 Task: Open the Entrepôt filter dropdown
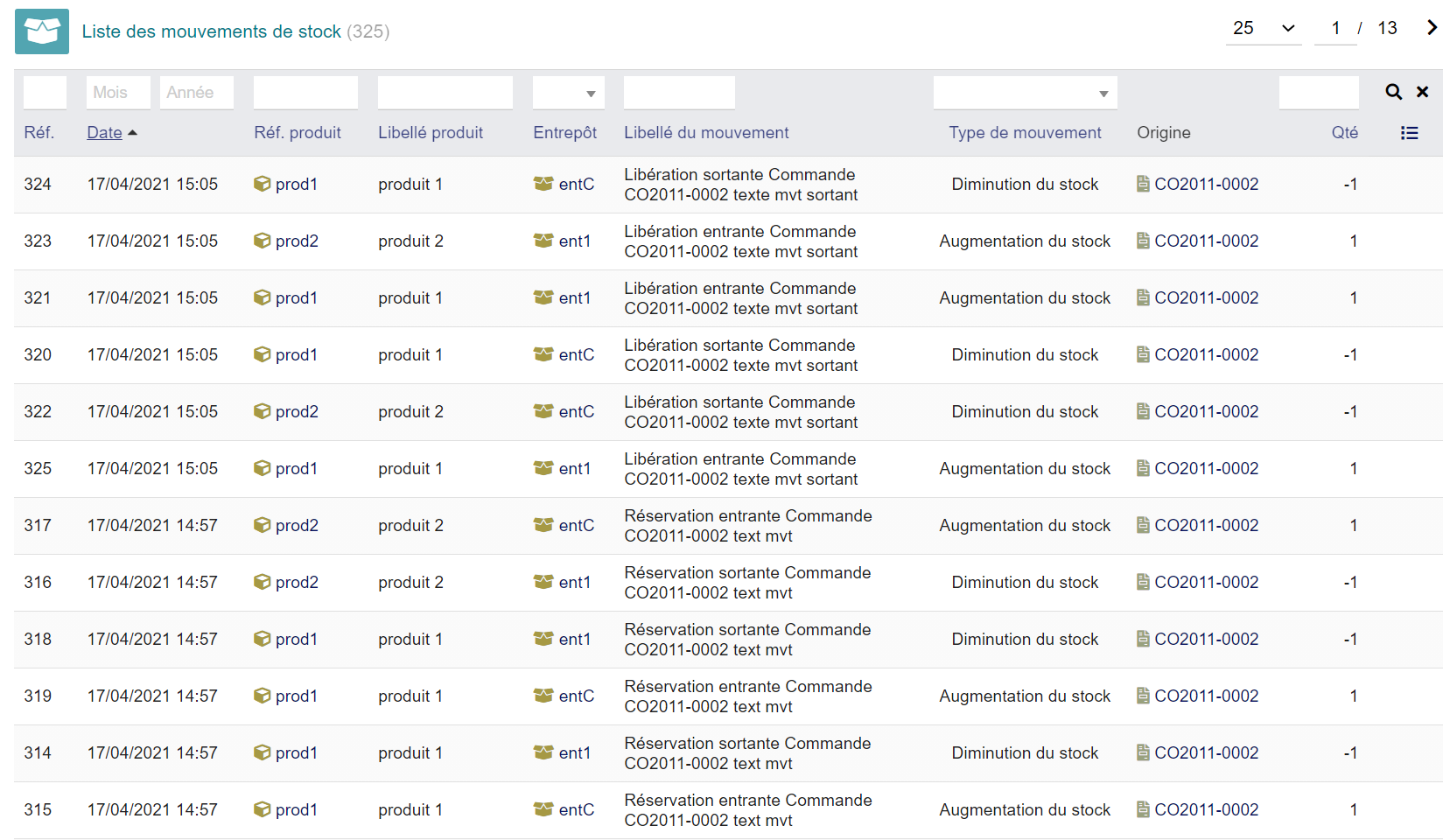click(x=568, y=93)
